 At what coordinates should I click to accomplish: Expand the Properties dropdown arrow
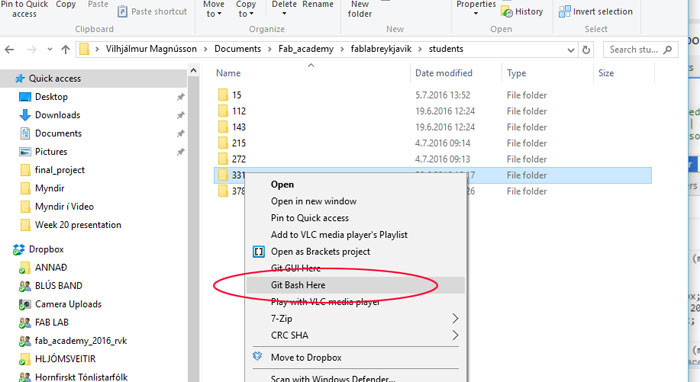(x=476, y=13)
